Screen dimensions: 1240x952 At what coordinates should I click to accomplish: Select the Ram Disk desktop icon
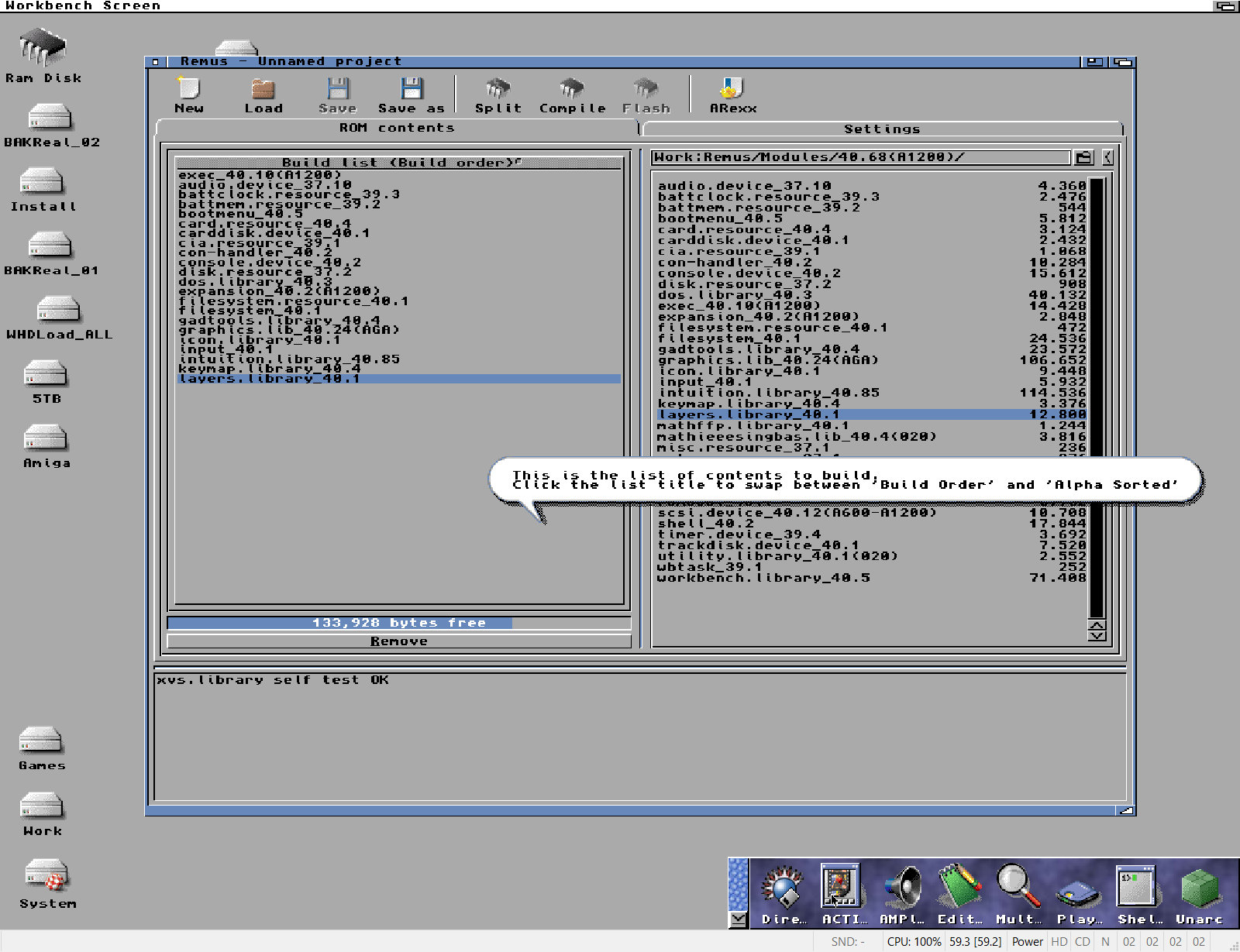click(43, 55)
